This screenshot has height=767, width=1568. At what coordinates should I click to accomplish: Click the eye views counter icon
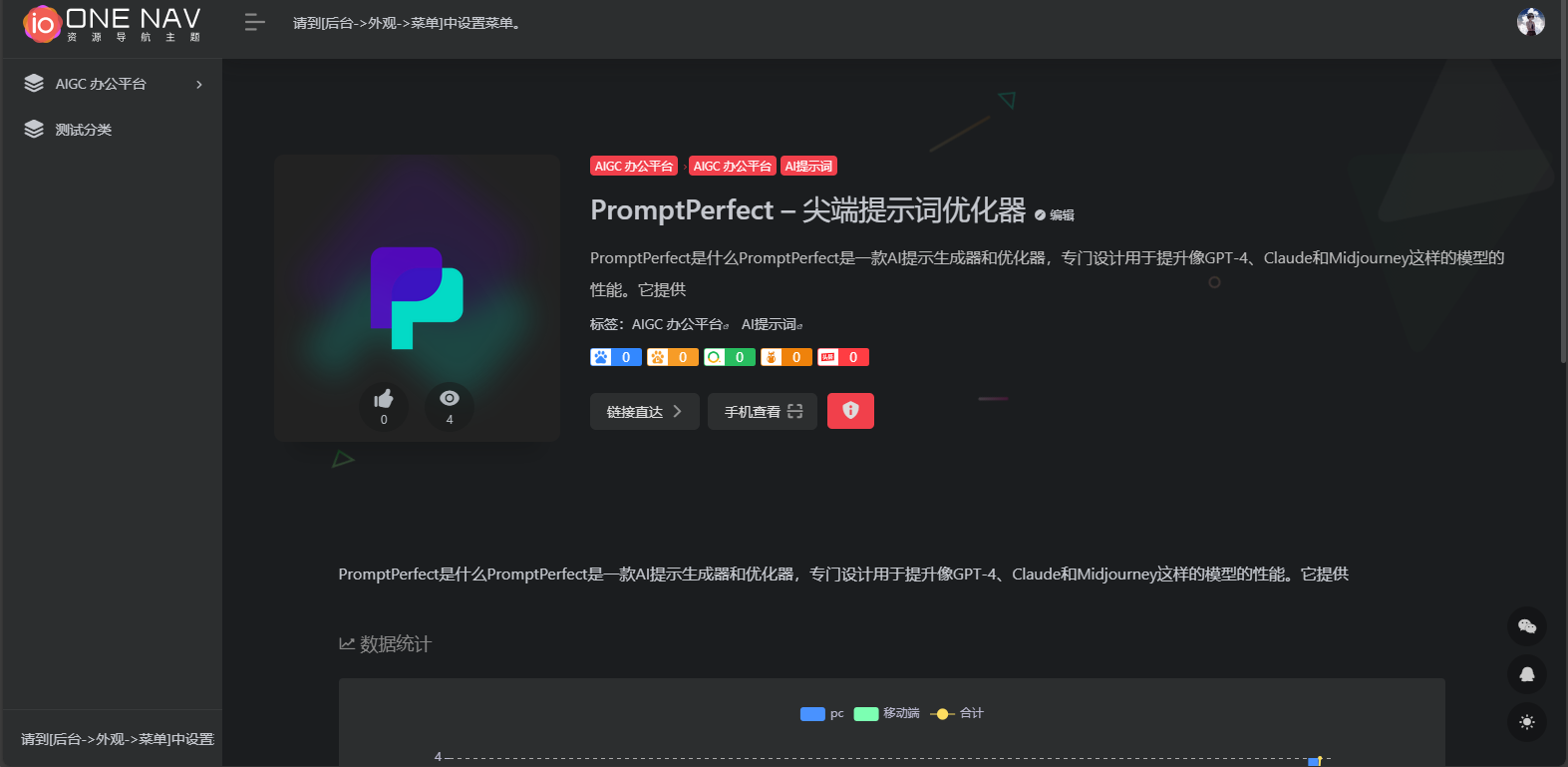pyautogui.click(x=450, y=407)
